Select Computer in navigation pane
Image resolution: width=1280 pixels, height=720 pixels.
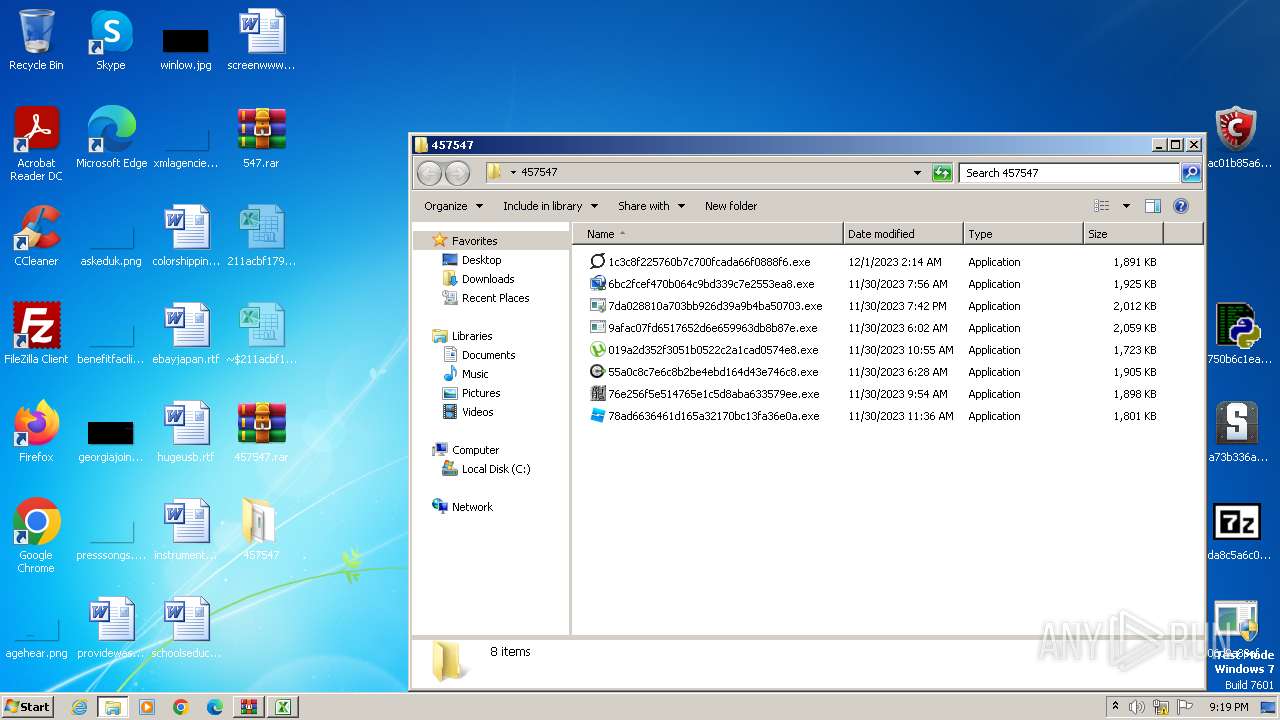point(475,450)
